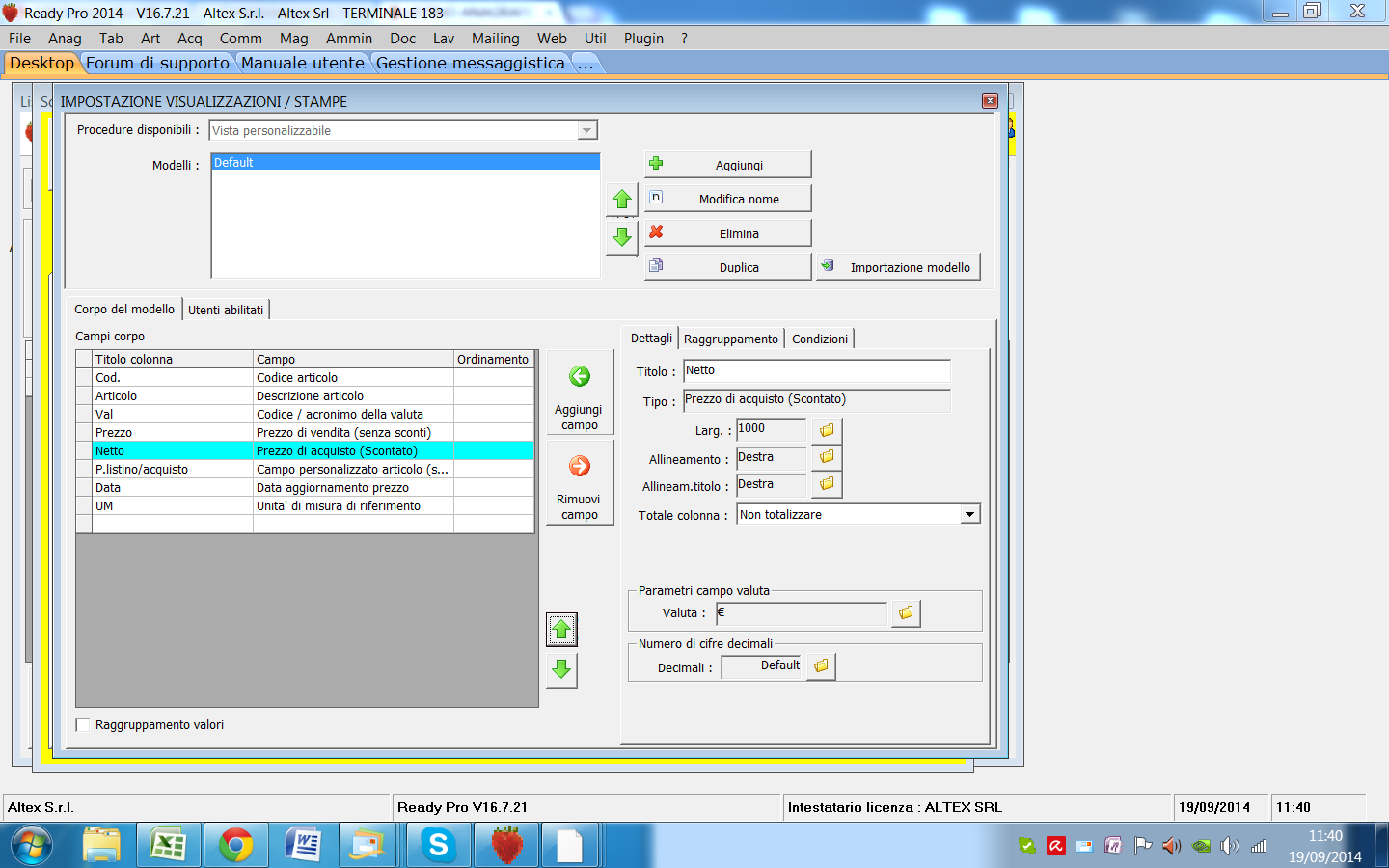
Task: Open the Mag menu
Action: pyautogui.click(x=293, y=39)
